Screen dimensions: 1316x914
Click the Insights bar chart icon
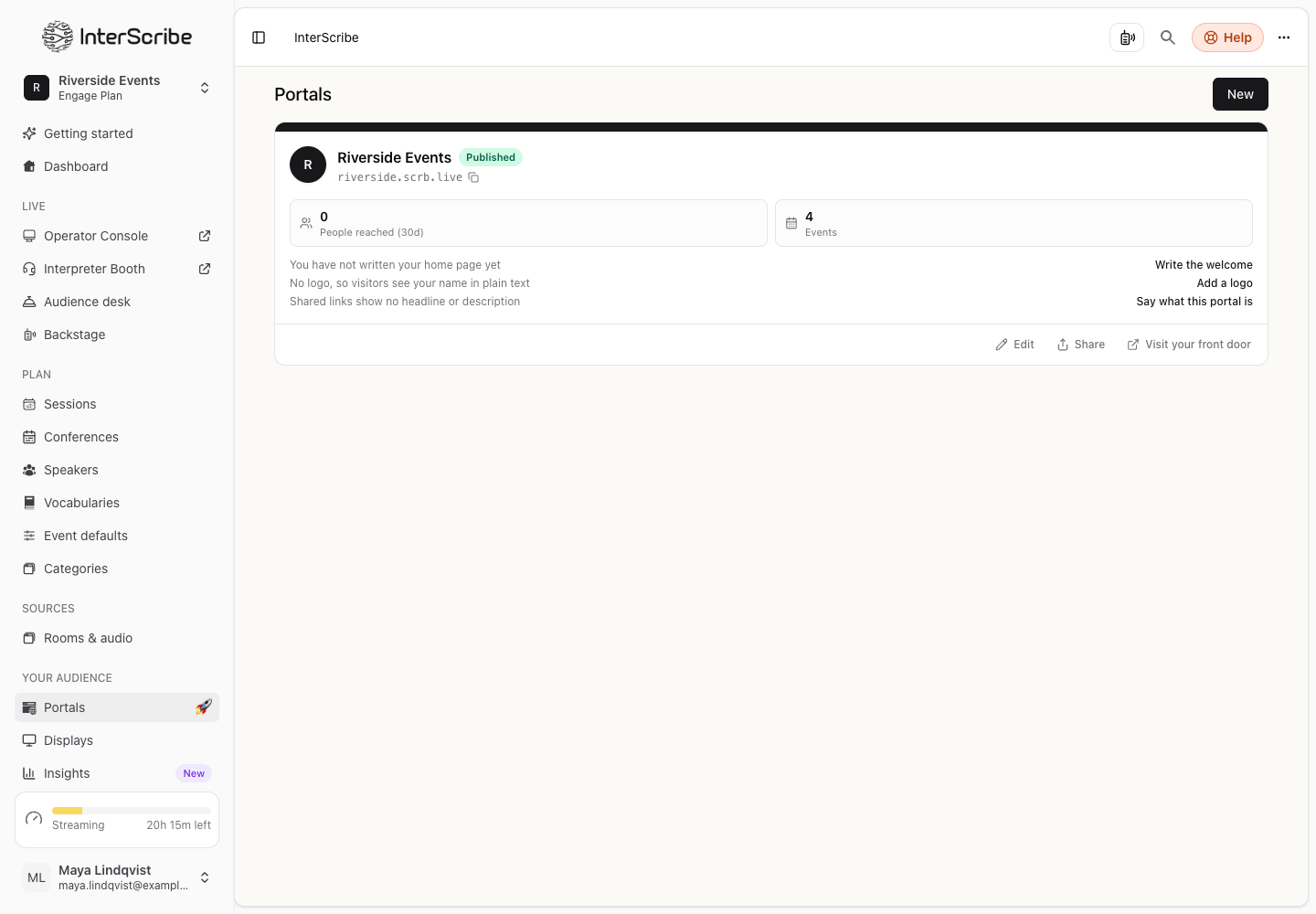tap(29, 773)
